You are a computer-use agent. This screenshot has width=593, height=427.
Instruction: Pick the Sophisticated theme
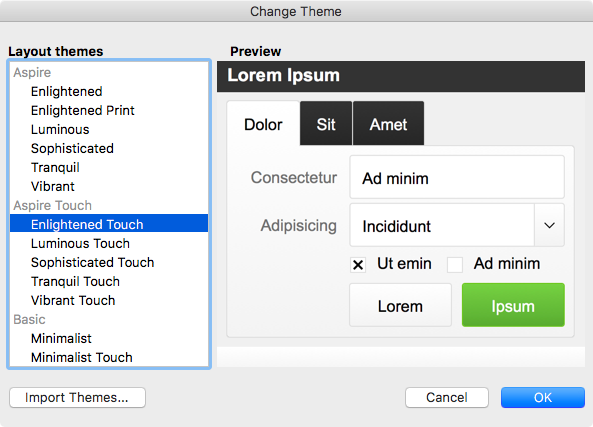click(109, 148)
